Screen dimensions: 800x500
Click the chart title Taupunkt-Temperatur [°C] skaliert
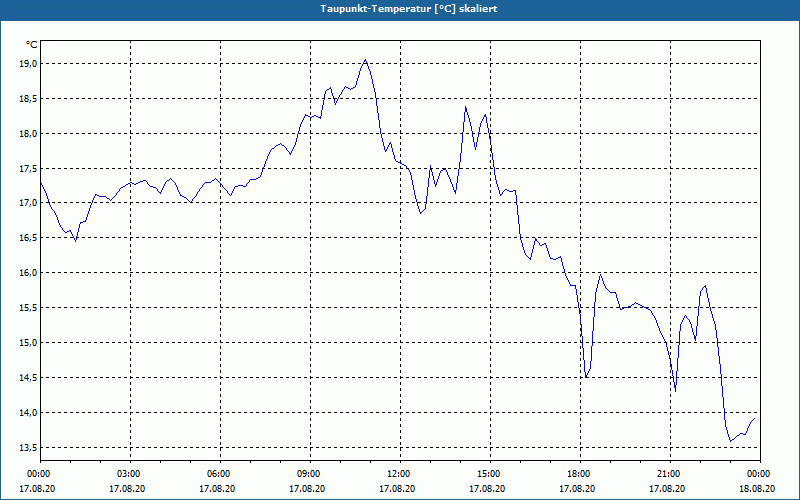(409, 9)
